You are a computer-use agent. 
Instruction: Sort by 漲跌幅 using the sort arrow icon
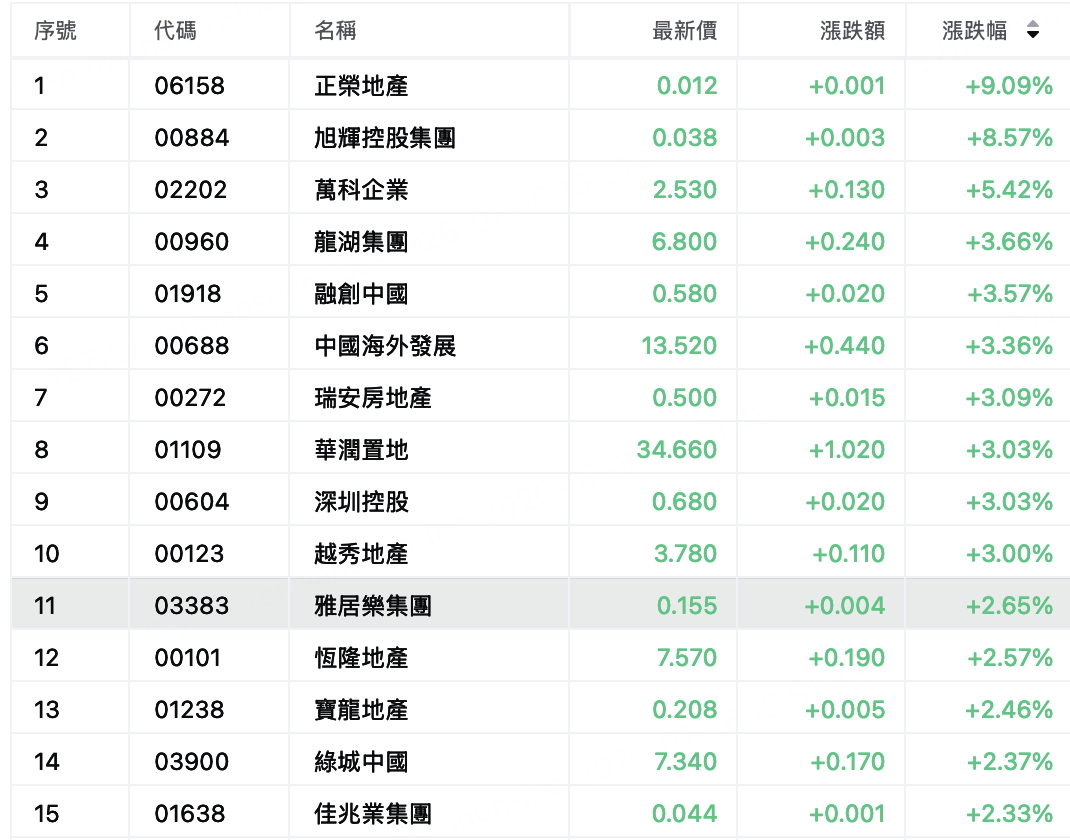(1032, 30)
